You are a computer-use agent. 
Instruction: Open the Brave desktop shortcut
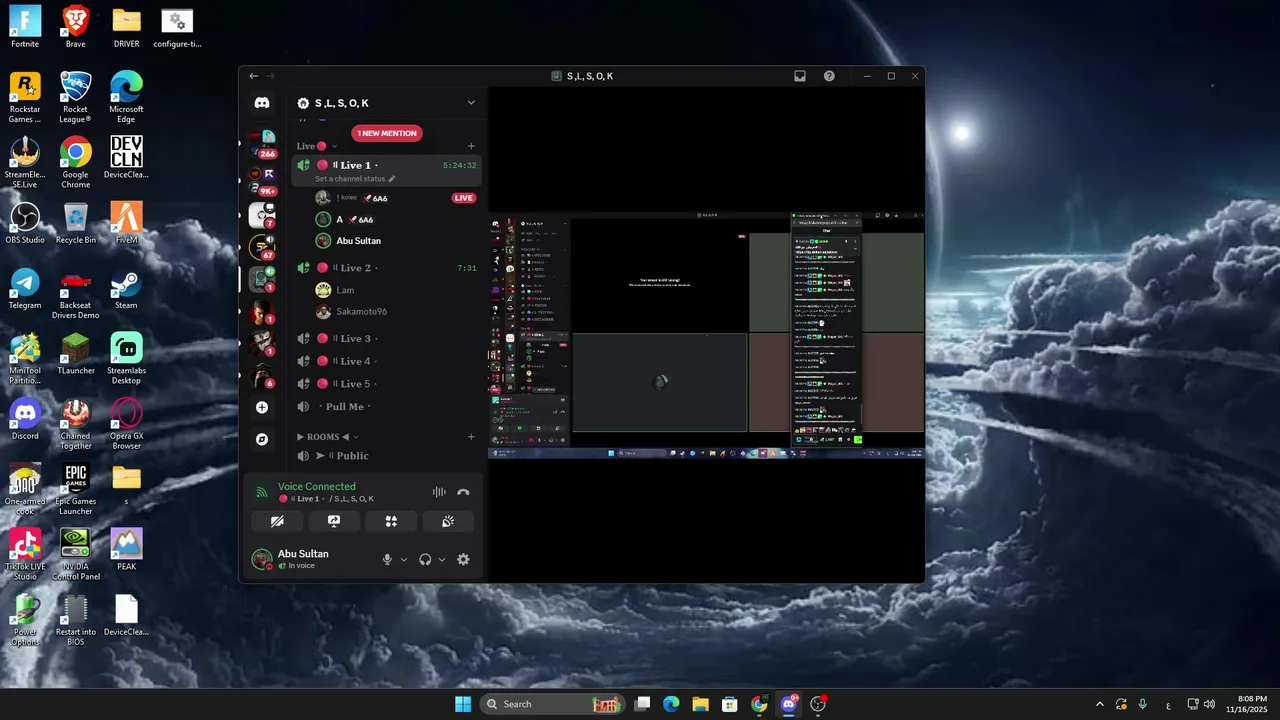pos(75,28)
